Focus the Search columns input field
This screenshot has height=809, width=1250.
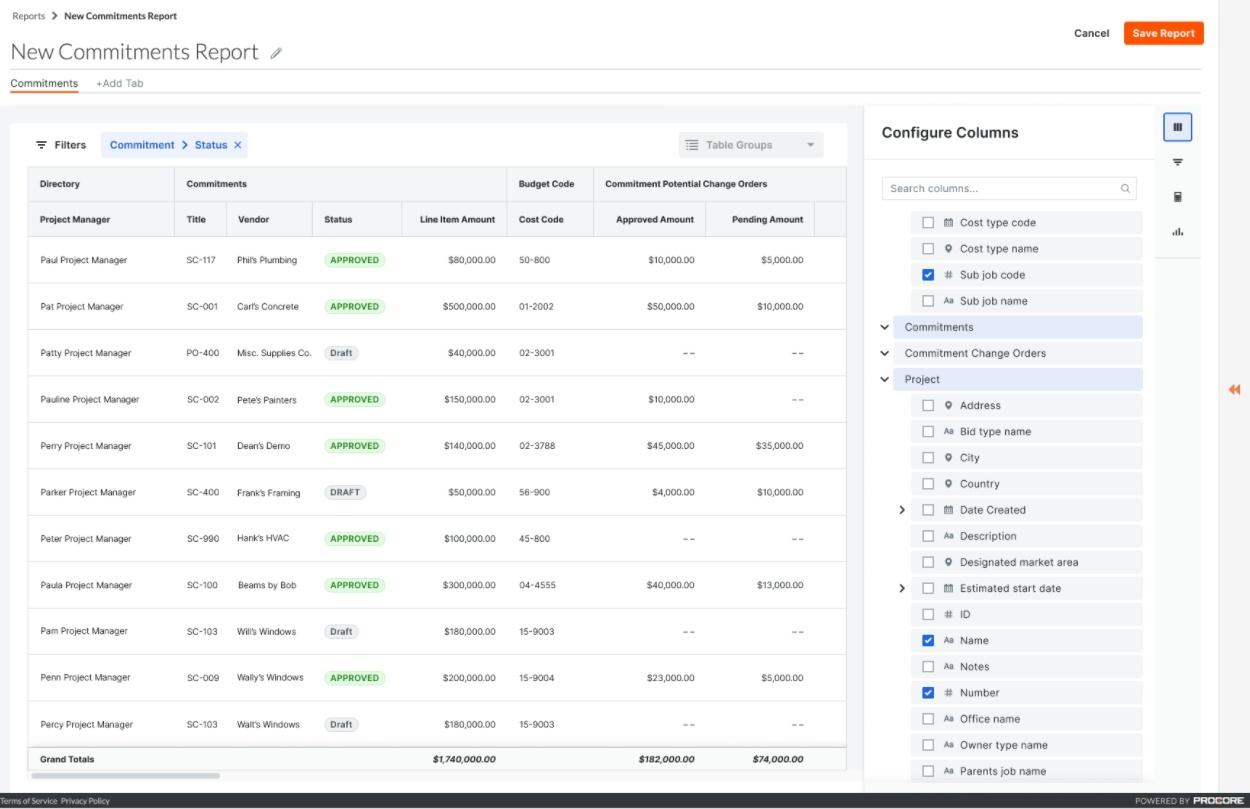(1010, 188)
